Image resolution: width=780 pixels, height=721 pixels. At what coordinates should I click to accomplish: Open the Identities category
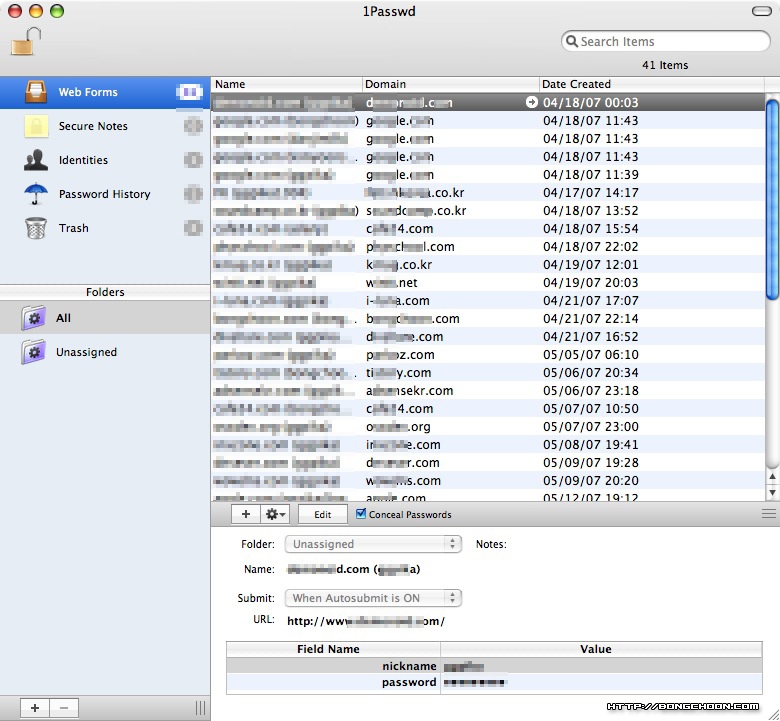point(105,160)
